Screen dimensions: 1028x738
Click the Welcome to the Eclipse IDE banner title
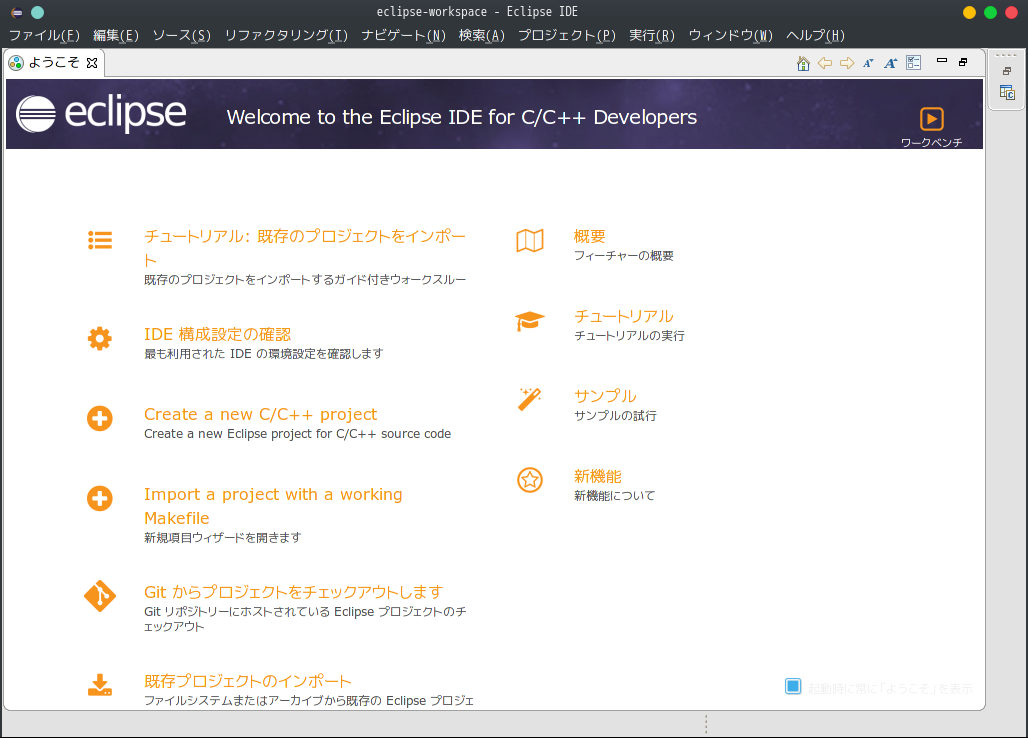[462, 117]
